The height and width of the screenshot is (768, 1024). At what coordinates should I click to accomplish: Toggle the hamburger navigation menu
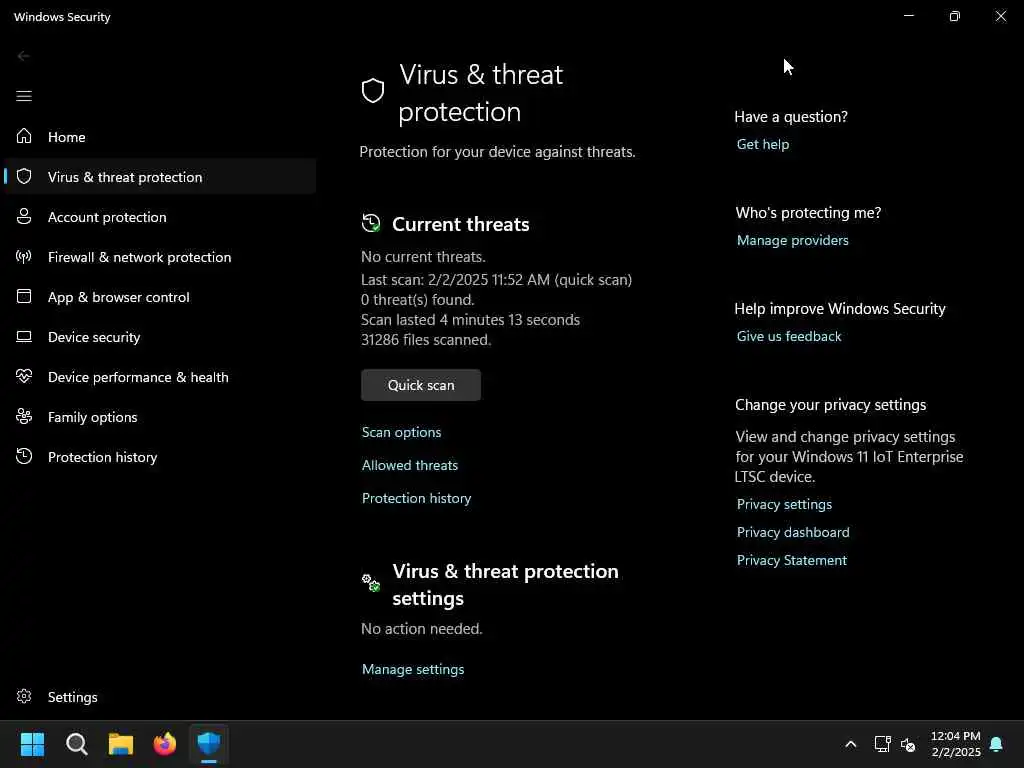point(24,96)
